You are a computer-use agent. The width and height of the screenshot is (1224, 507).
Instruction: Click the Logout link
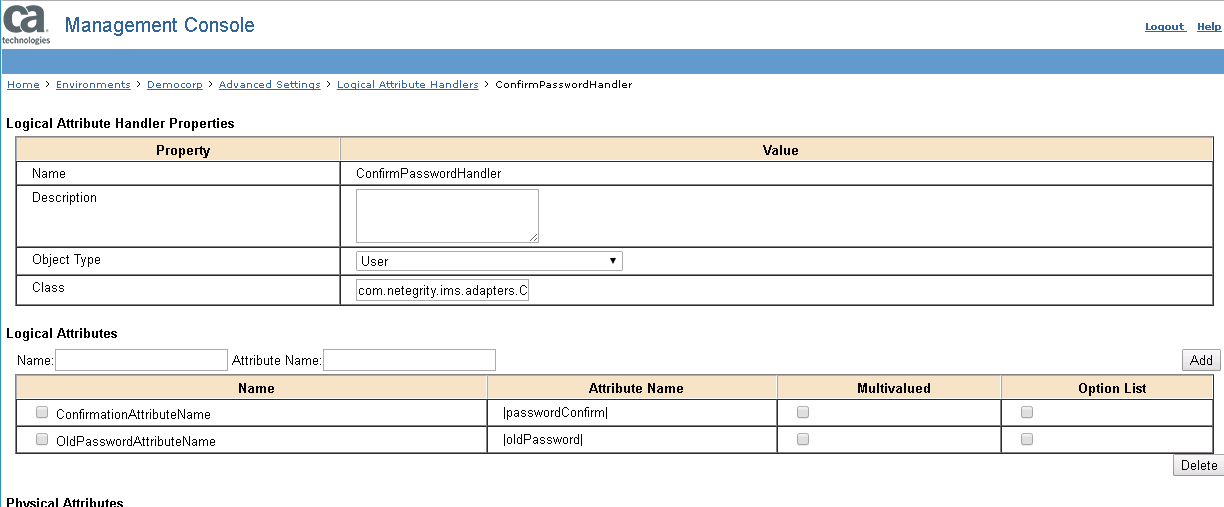(x=1164, y=27)
